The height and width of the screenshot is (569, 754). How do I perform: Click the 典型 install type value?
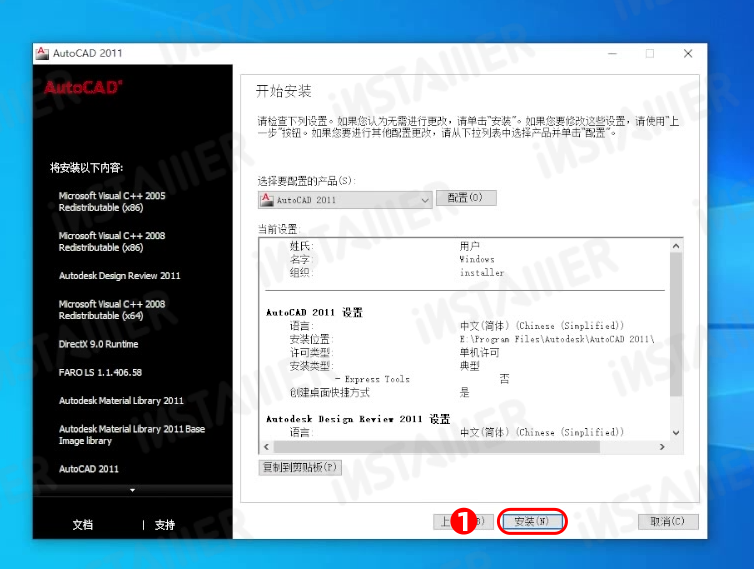[x=469, y=366]
